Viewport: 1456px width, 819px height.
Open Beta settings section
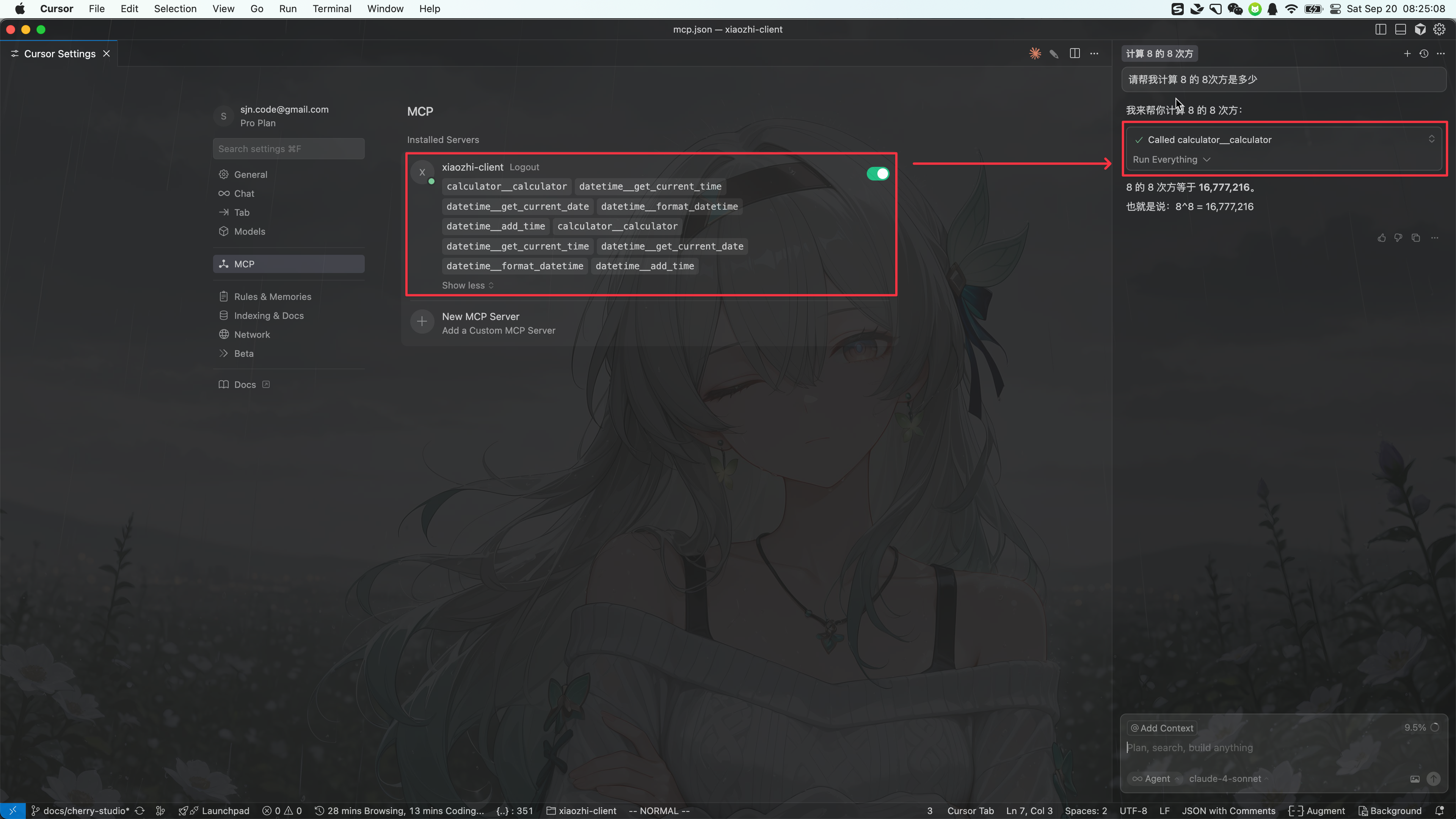(289, 353)
